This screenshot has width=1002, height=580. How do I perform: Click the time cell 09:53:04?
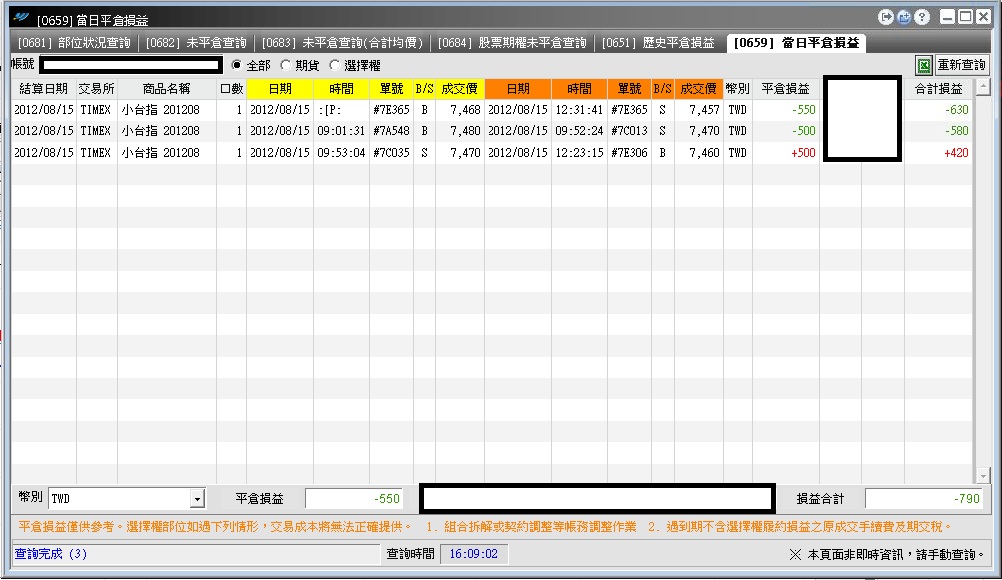341,153
